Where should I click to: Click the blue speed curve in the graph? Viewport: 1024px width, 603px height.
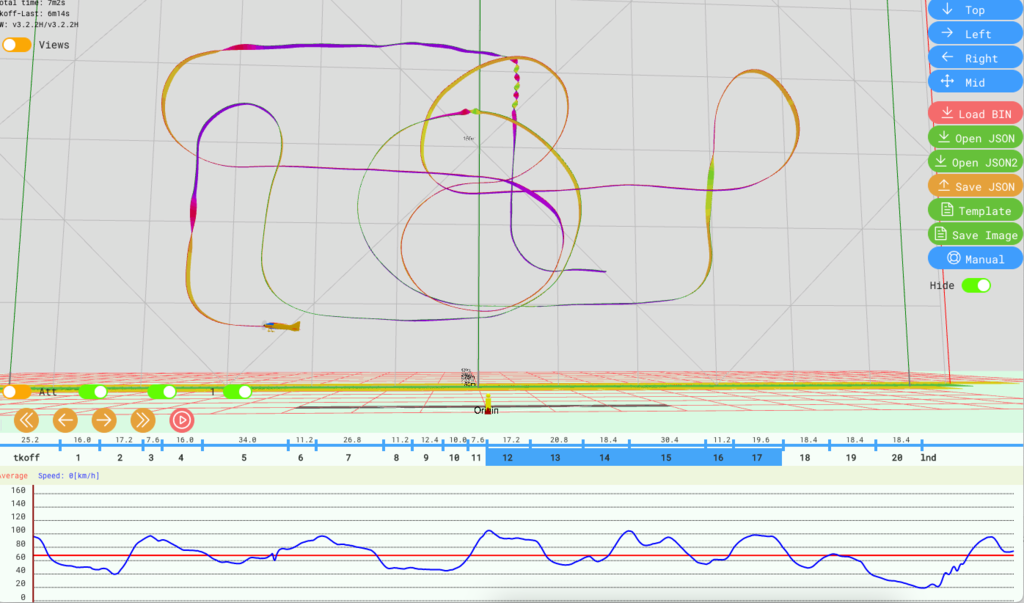(522, 560)
